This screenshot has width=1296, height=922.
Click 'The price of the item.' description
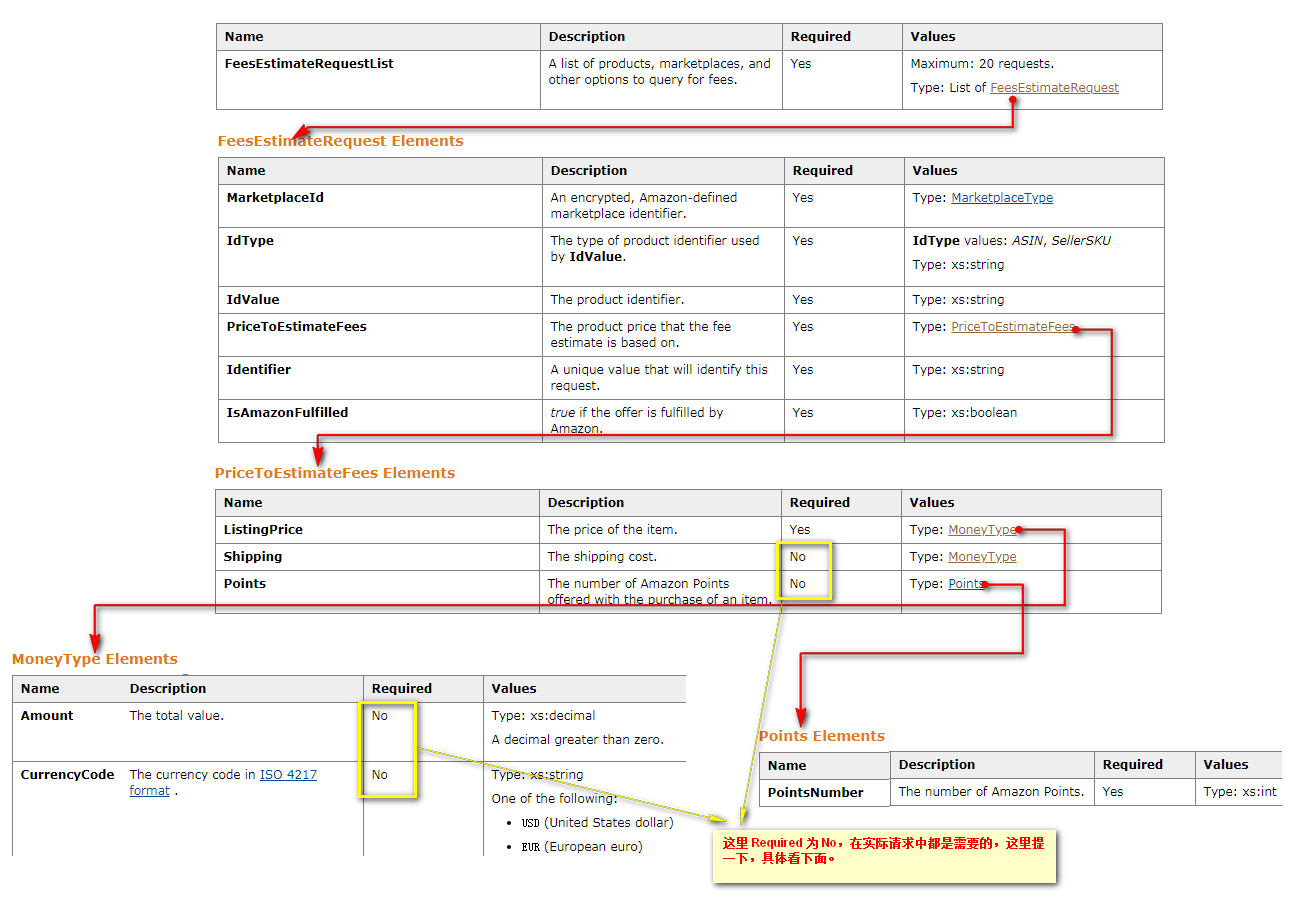tap(612, 530)
